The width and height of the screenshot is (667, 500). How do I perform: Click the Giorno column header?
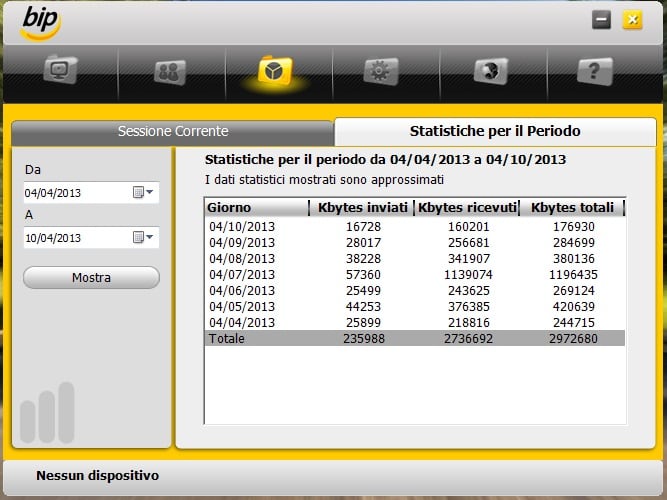click(x=257, y=208)
